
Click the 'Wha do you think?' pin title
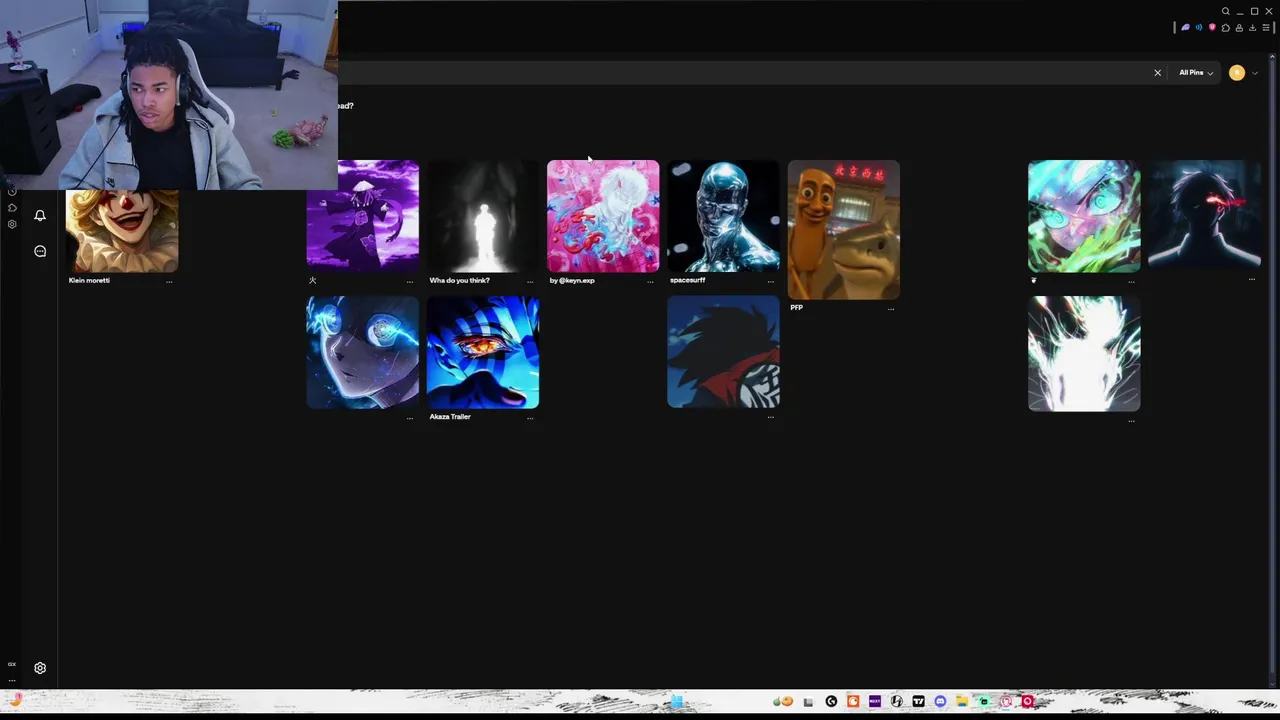tap(459, 280)
